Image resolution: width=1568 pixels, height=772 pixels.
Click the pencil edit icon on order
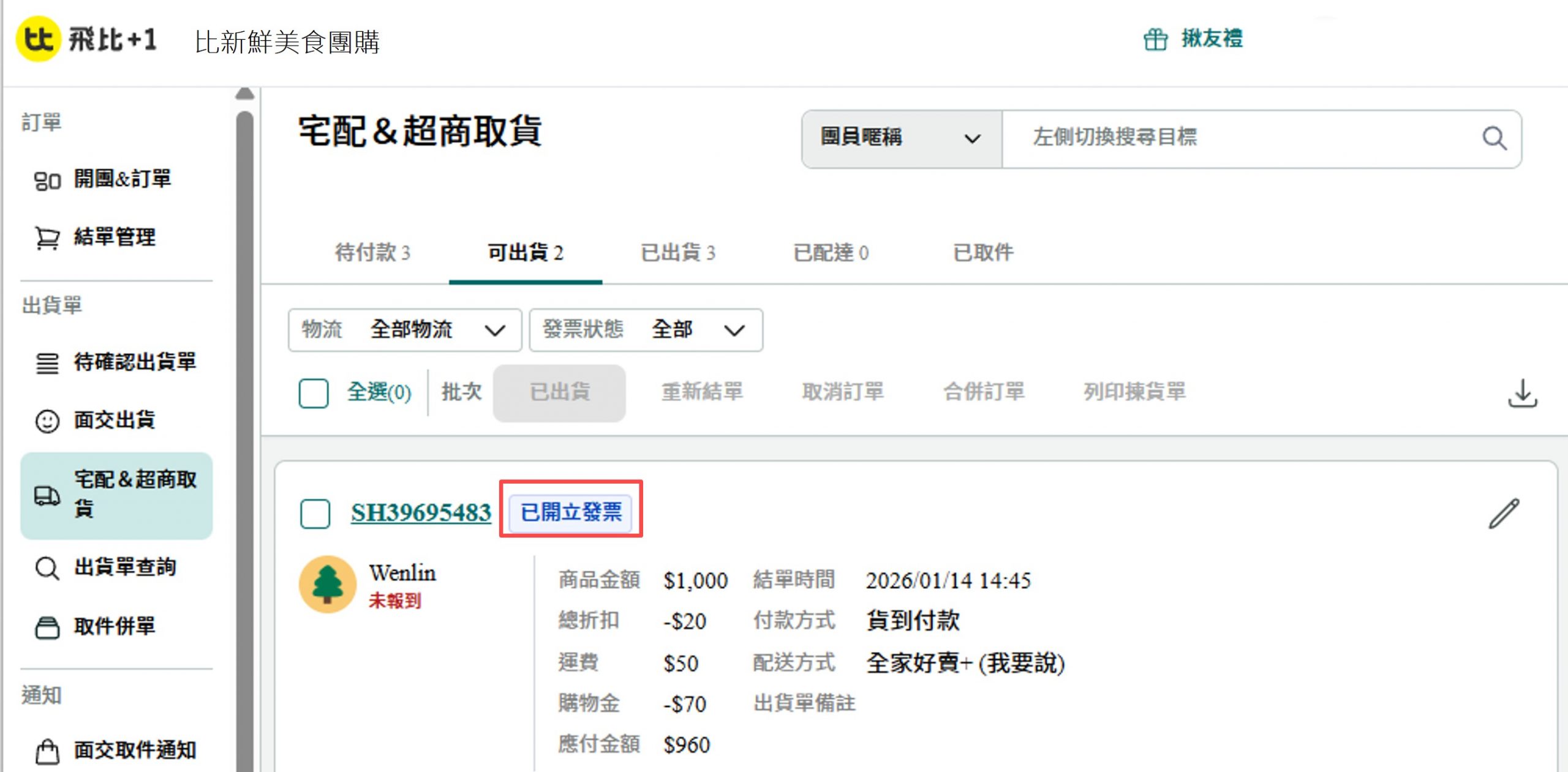tap(1504, 513)
